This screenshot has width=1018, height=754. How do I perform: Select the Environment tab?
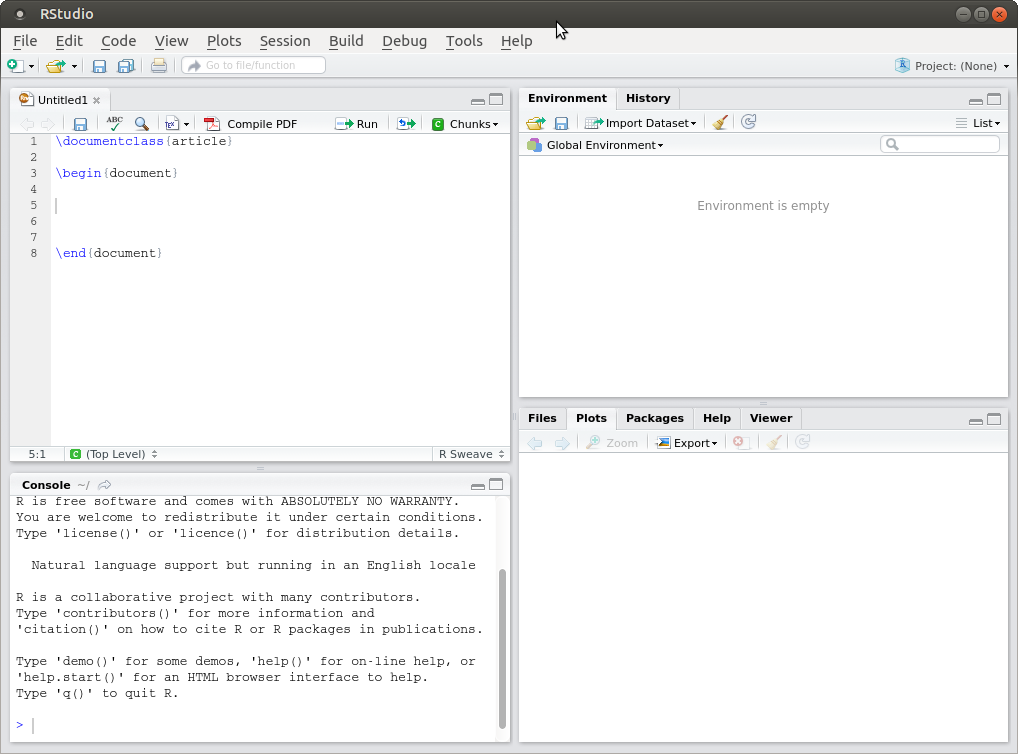pyautogui.click(x=567, y=98)
